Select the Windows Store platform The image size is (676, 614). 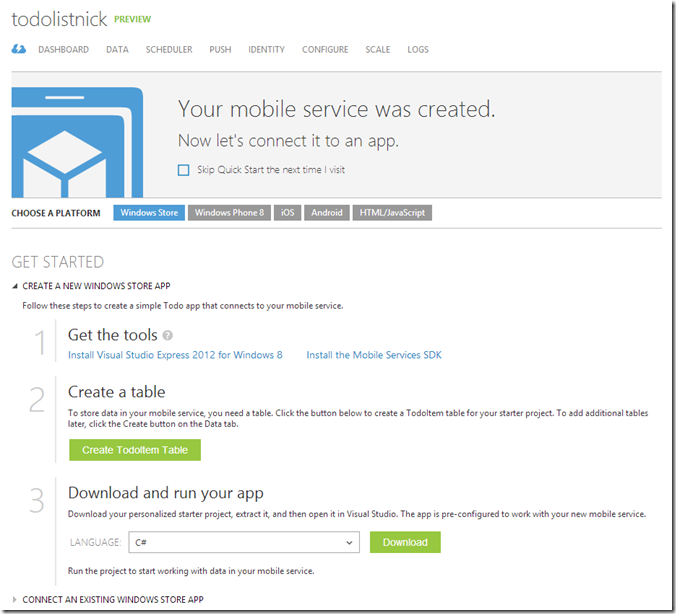[149, 213]
